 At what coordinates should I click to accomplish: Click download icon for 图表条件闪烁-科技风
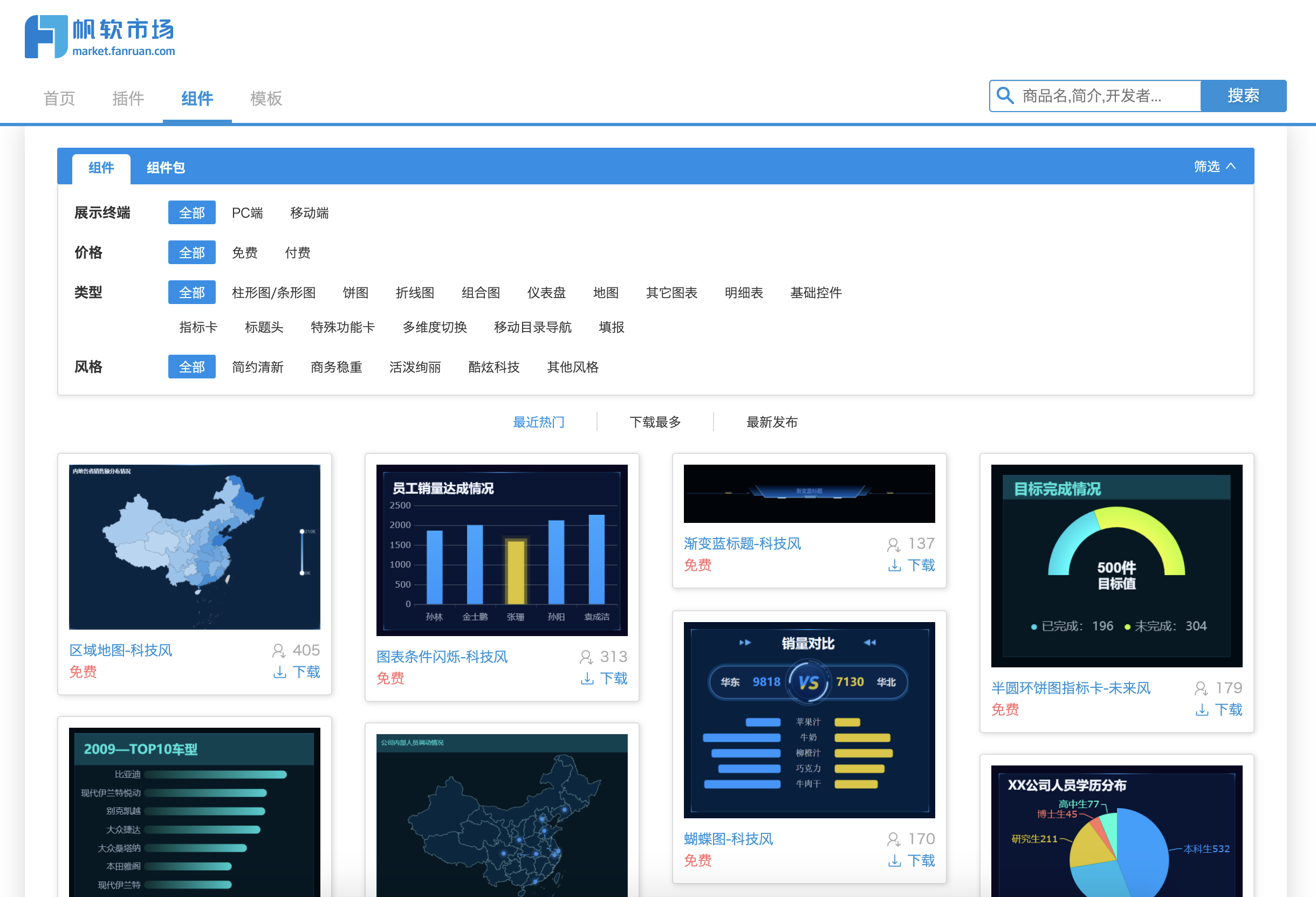point(587,678)
